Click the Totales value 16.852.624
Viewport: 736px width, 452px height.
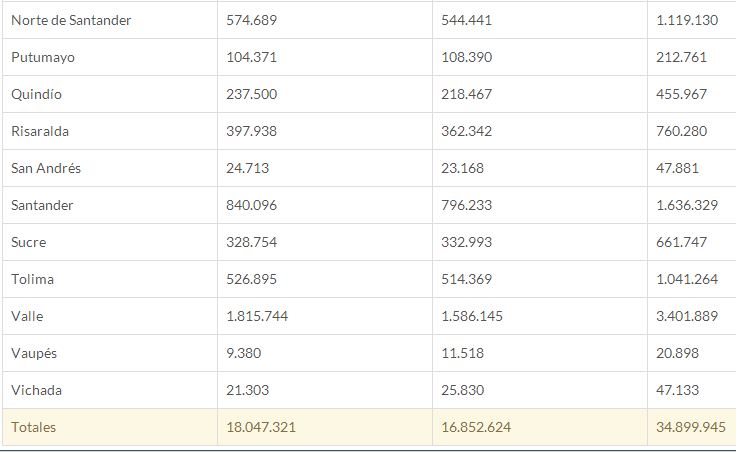476,427
